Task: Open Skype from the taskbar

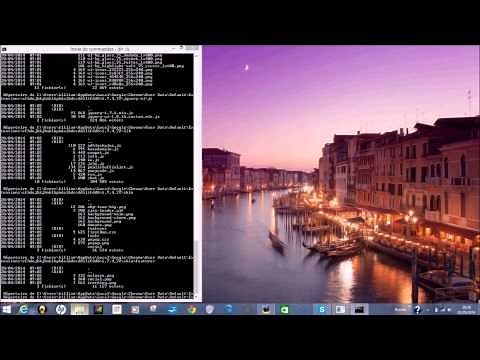Action: pyautogui.click(x=322, y=309)
